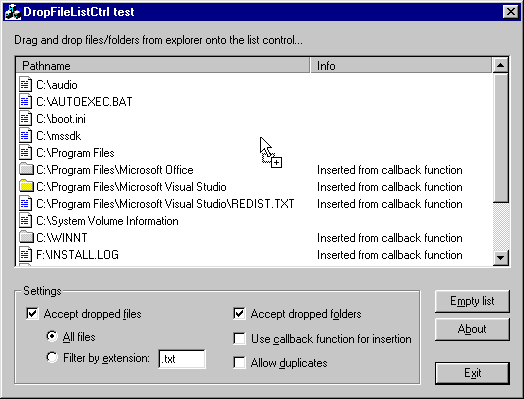Click the document icon beside C:\audio
The height and width of the screenshot is (399, 524).
25,85
